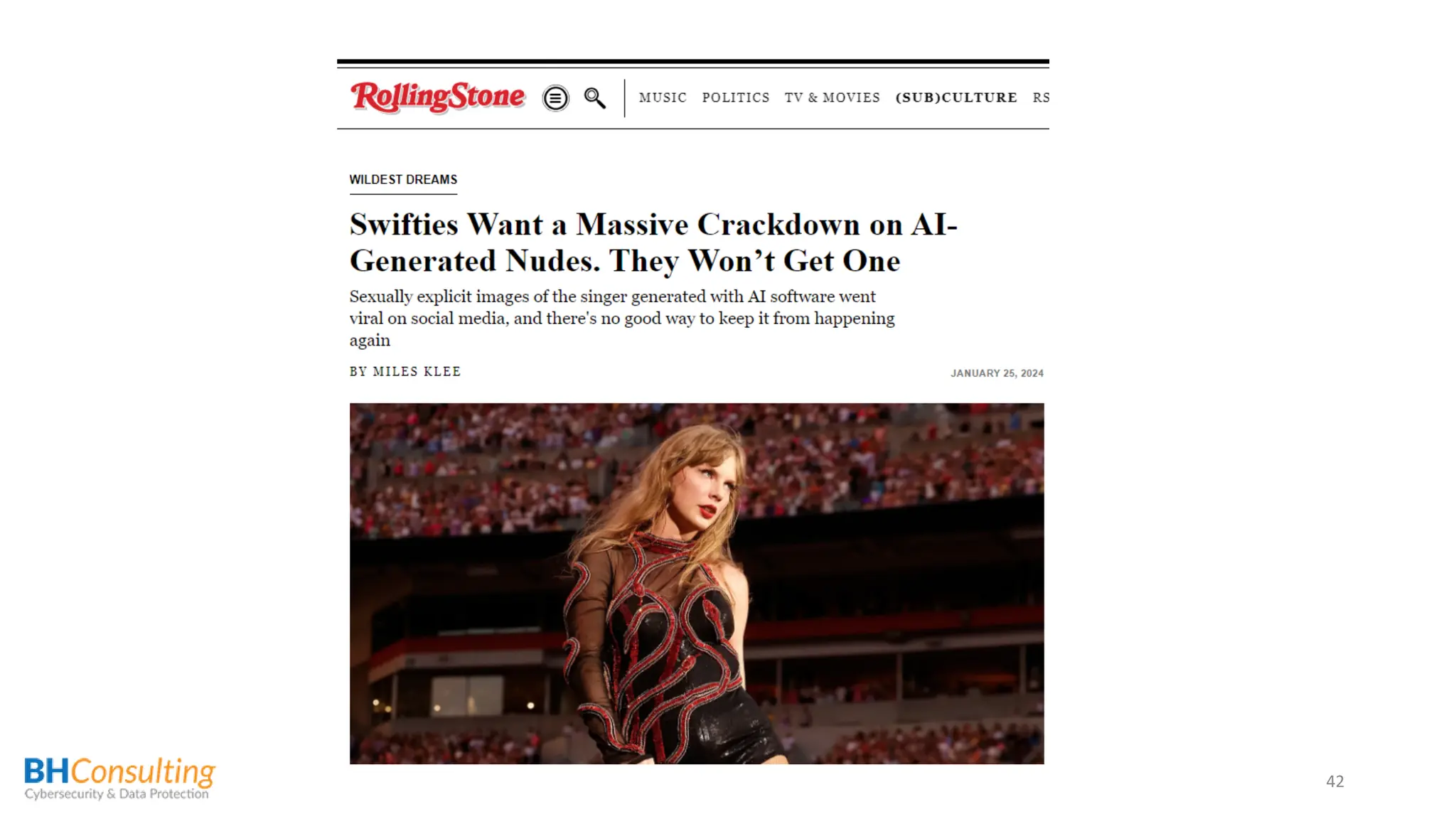This screenshot has width=1456, height=819.
Task: Click the January 25, 2024 date
Action: tap(997, 373)
